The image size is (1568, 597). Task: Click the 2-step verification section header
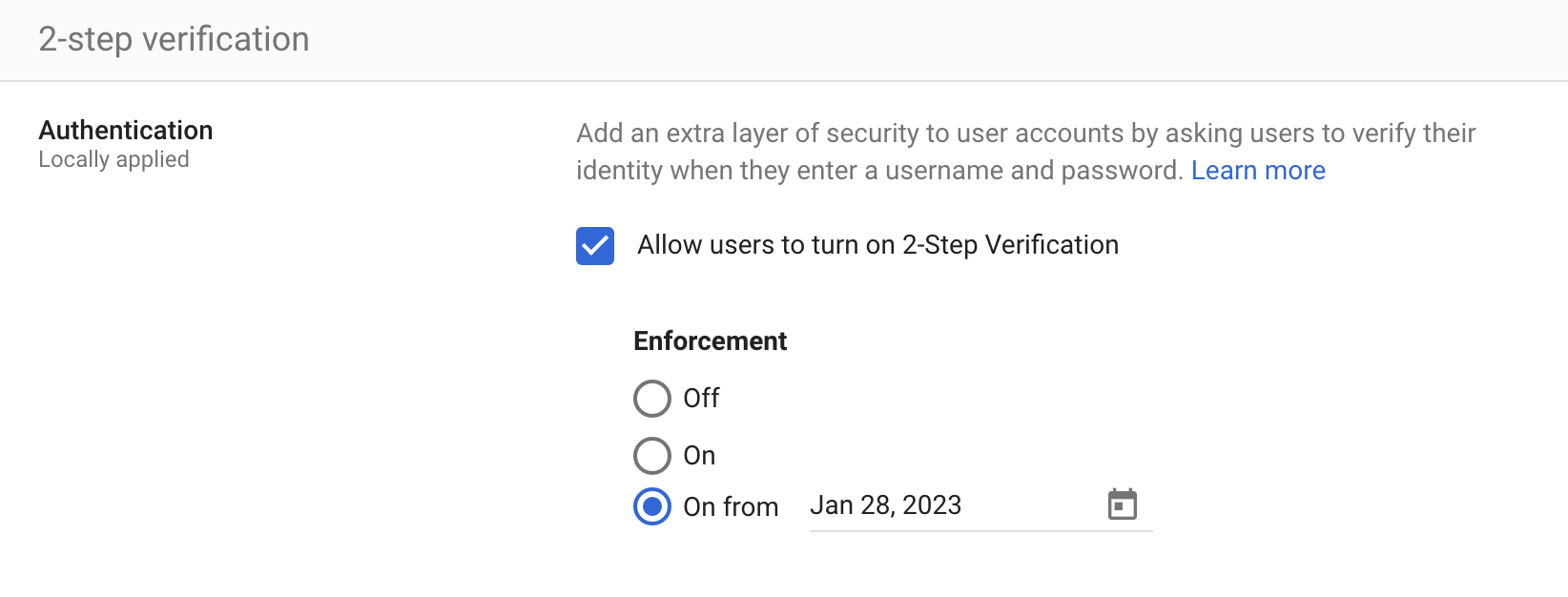click(x=175, y=39)
